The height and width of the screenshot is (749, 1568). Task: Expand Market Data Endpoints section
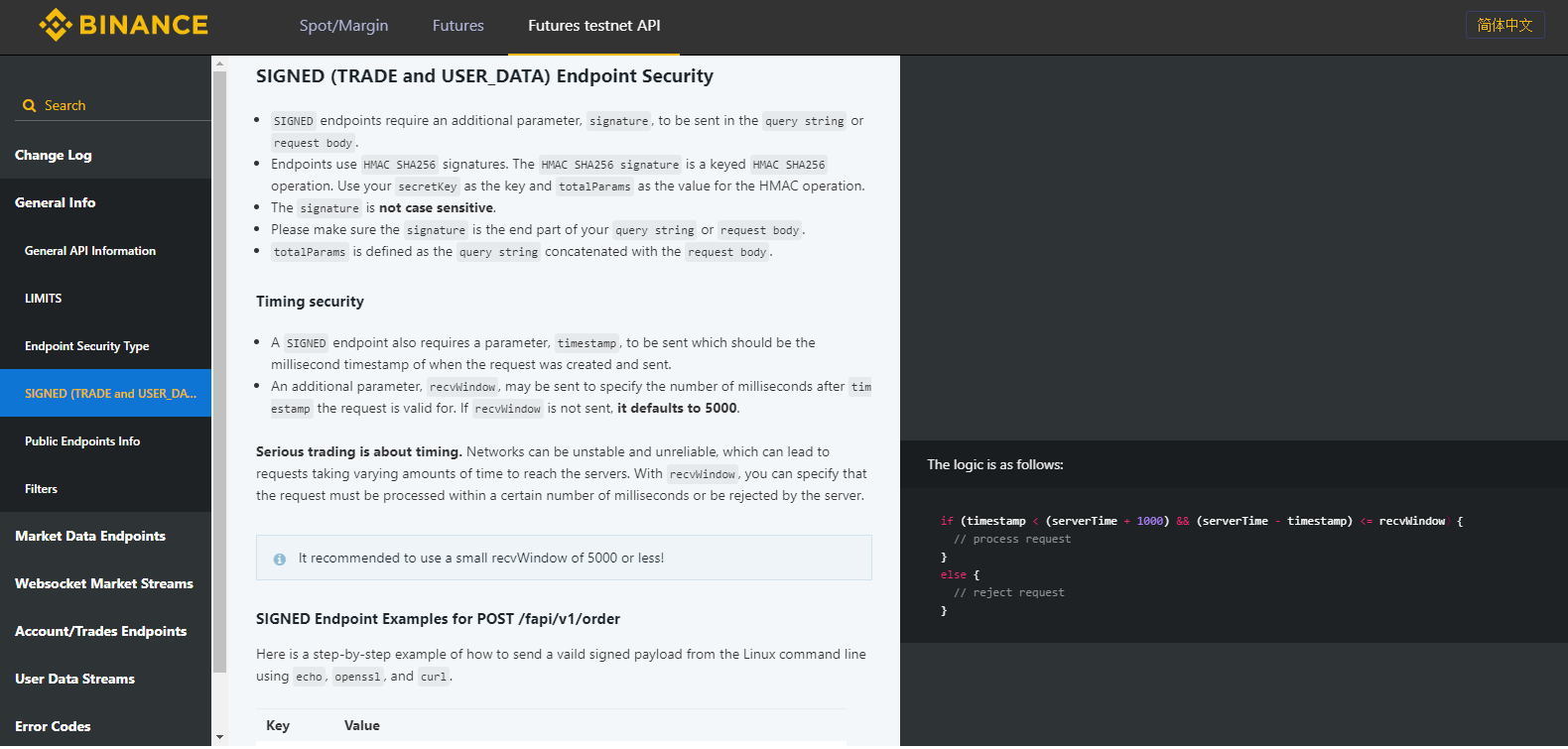pos(90,536)
